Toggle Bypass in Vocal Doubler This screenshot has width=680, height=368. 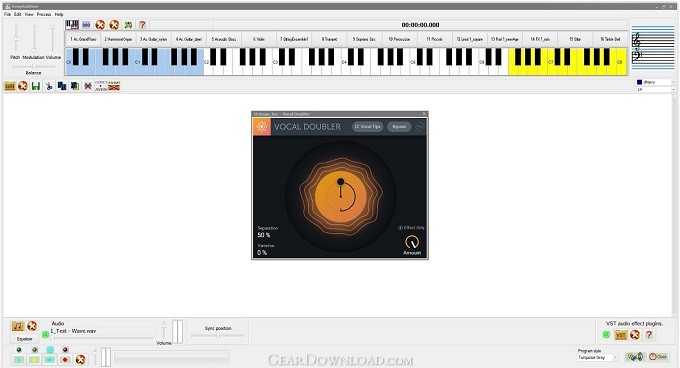tap(399, 127)
